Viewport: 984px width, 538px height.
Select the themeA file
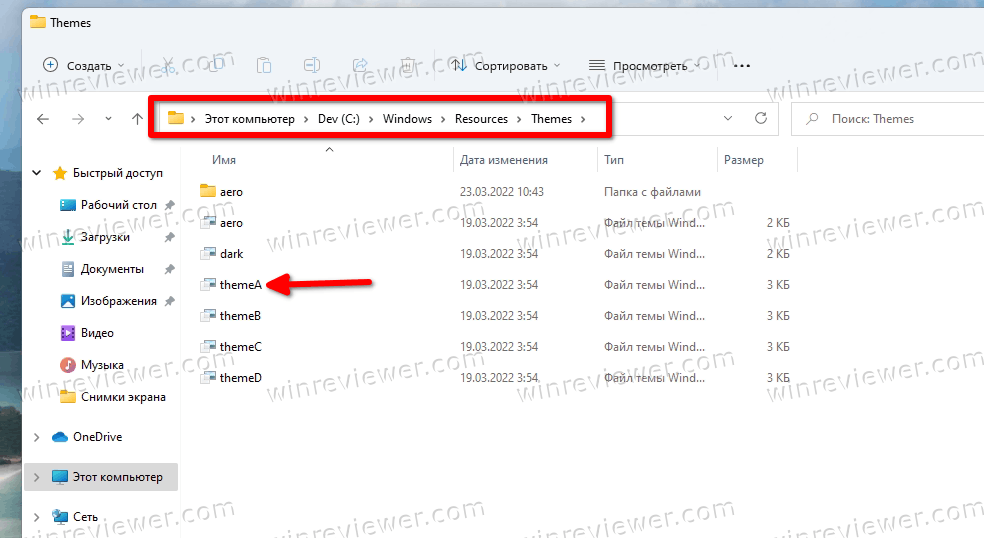tap(231, 284)
